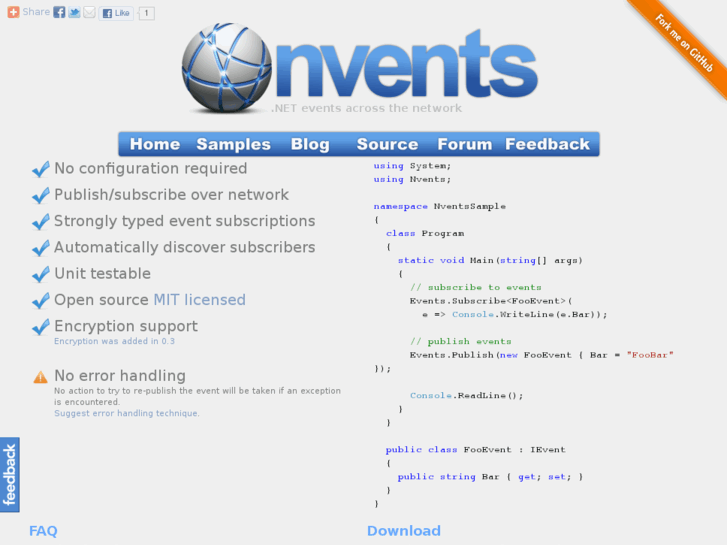Click warning triangle beside No error handling
Viewport: 727px width, 545px height.
coord(40,377)
